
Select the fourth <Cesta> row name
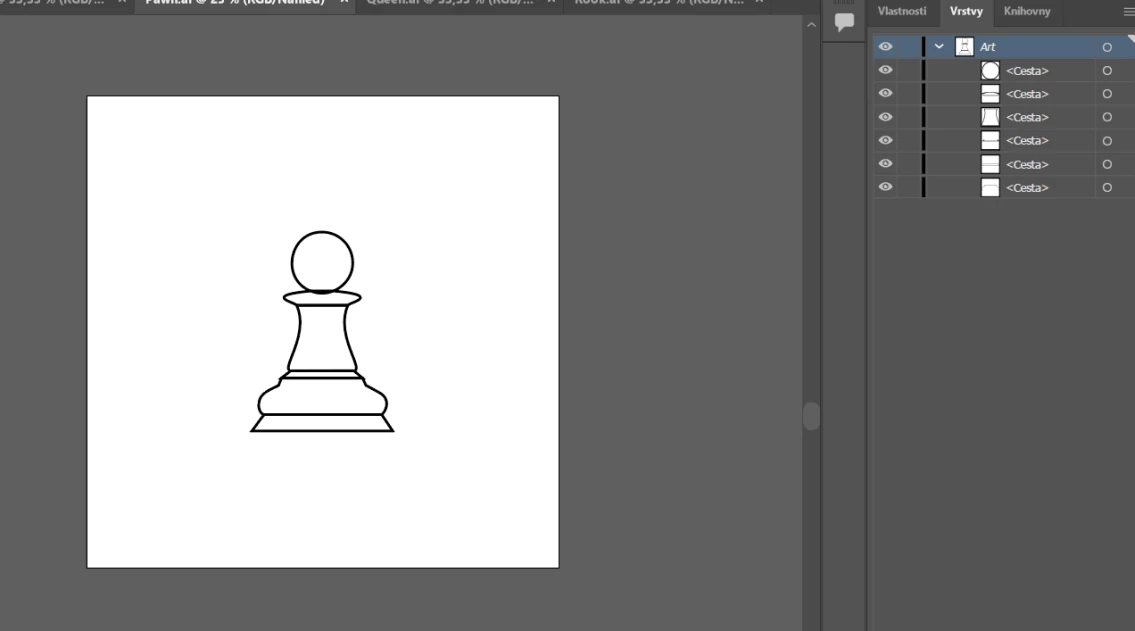(x=1026, y=140)
